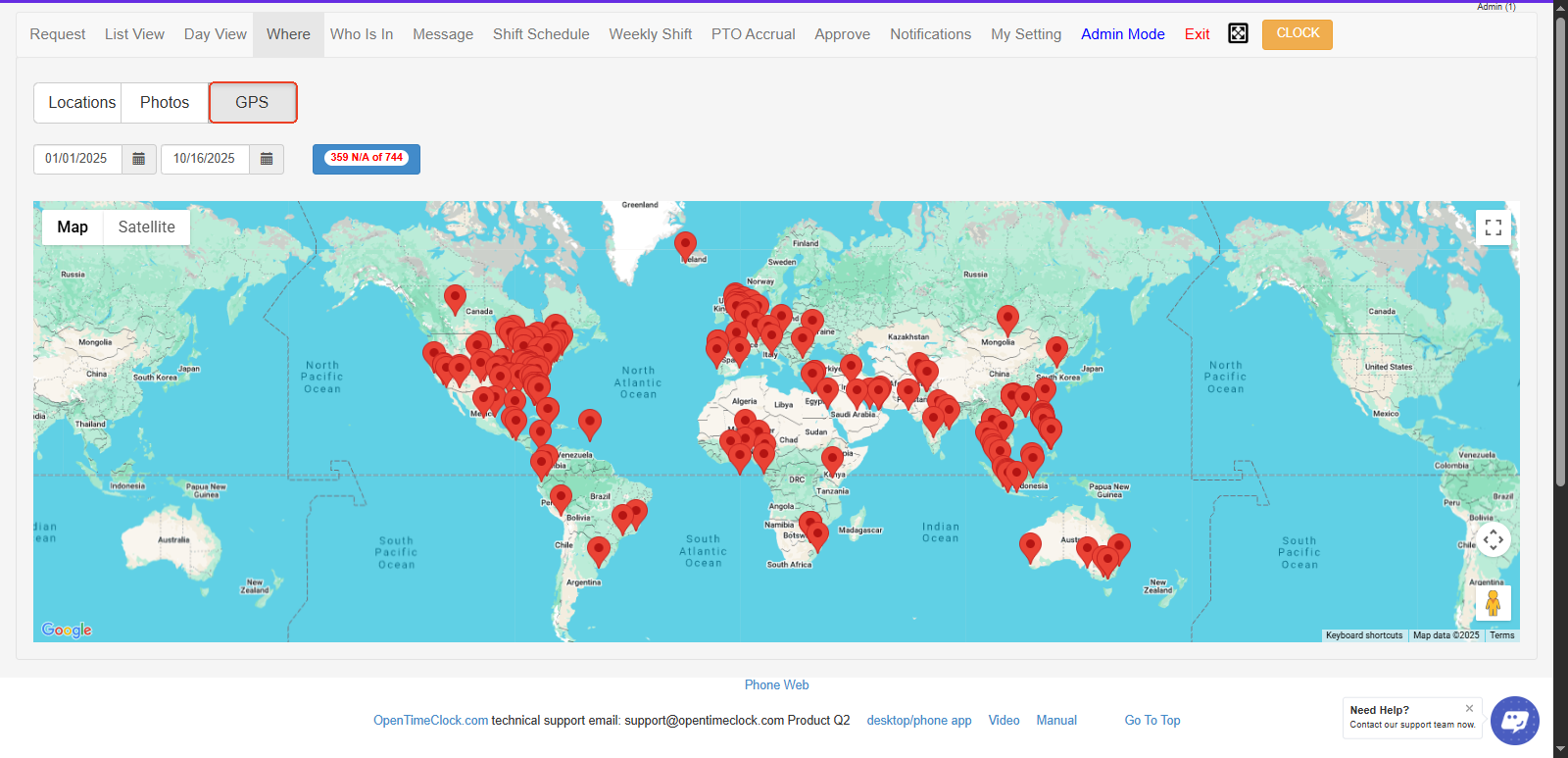Go to the PTO Accrual page
This screenshot has width=1568, height=758.
coord(753,34)
